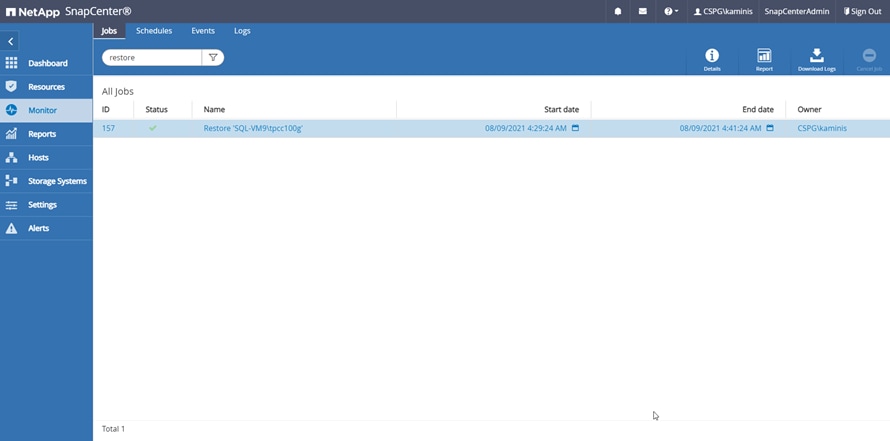Click the NetApp SnapCenter logo
890x441 pixels.
(69, 11)
